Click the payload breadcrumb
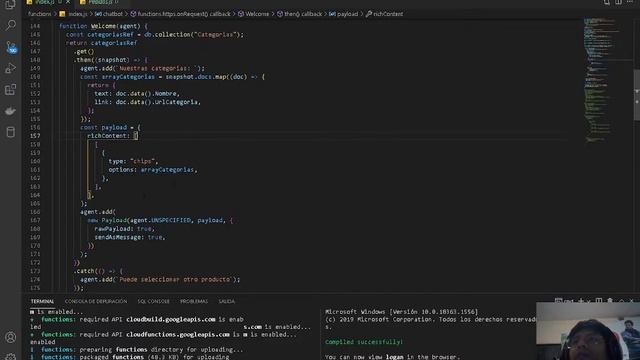Image resolution: width=640 pixels, height=360 pixels. click(x=344, y=14)
